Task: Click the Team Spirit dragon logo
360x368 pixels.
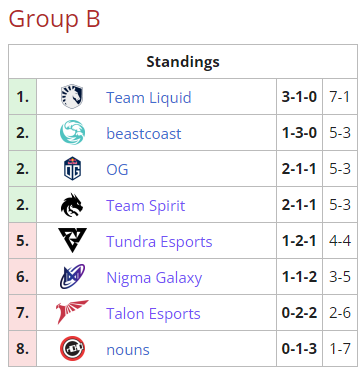Action: coord(72,205)
